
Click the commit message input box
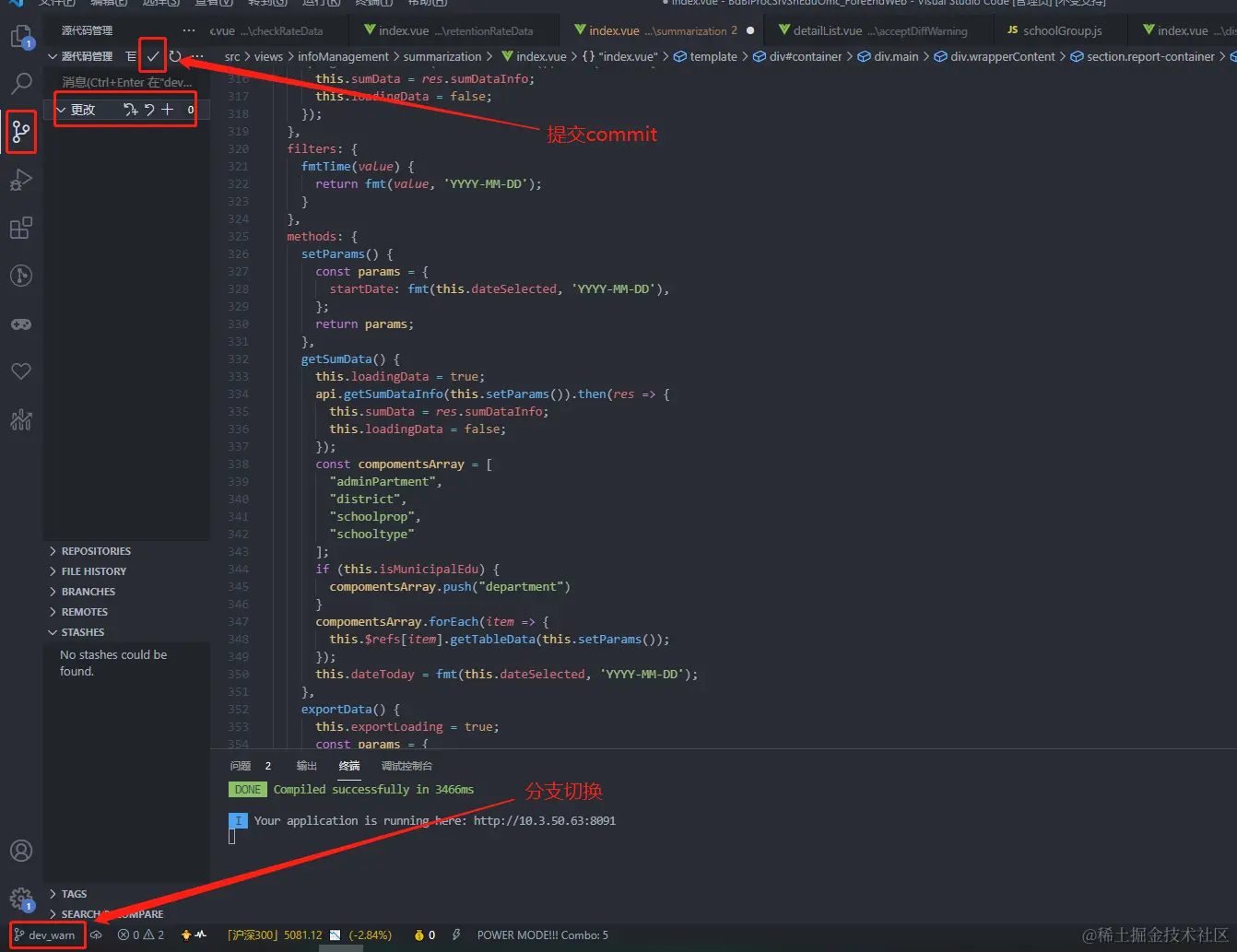coord(128,82)
